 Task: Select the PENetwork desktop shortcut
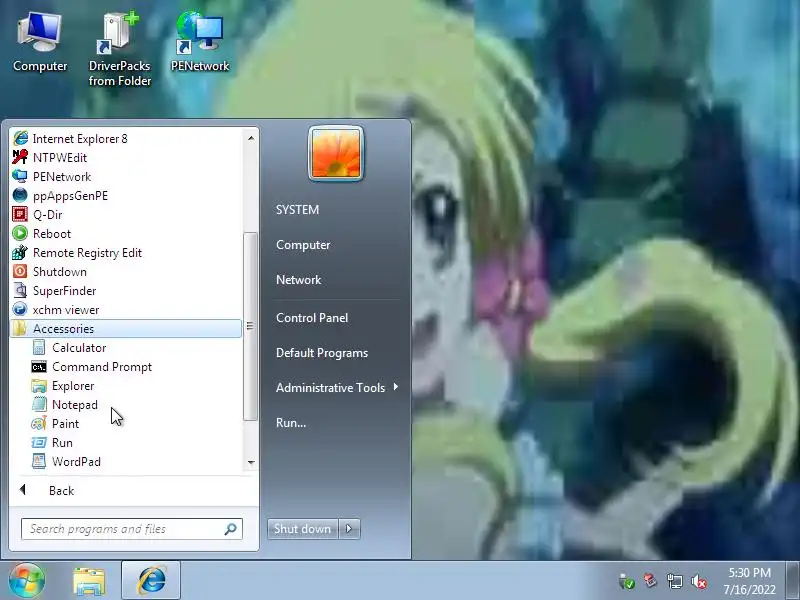click(199, 43)
